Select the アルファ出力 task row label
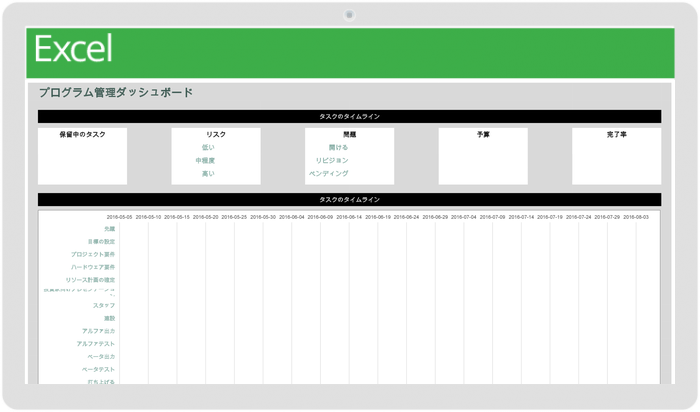Screen dimensions: 700x412 [x=99, y=331]
